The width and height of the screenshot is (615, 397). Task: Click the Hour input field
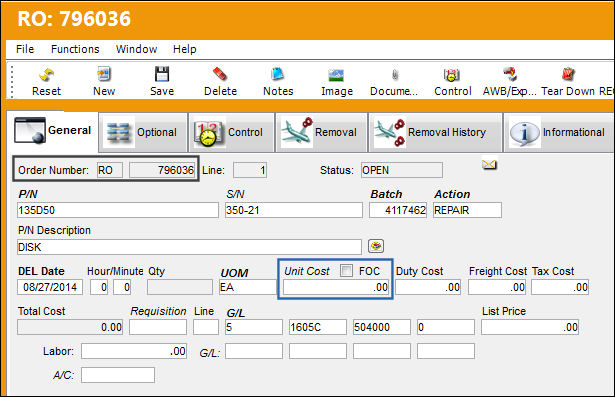coord(98,287)
